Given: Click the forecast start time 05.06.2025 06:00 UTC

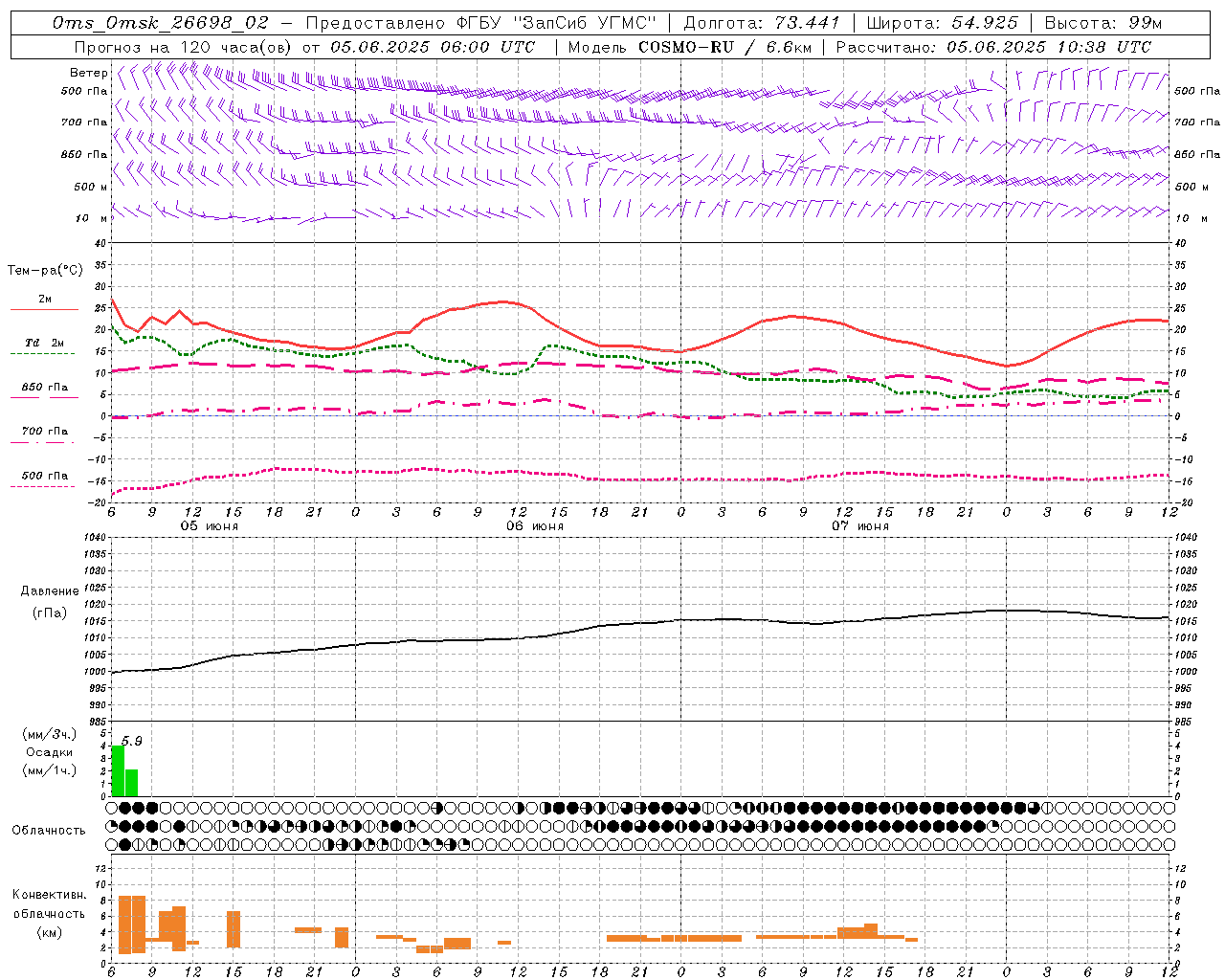Looking at the screenshot, I should [433, 47].
